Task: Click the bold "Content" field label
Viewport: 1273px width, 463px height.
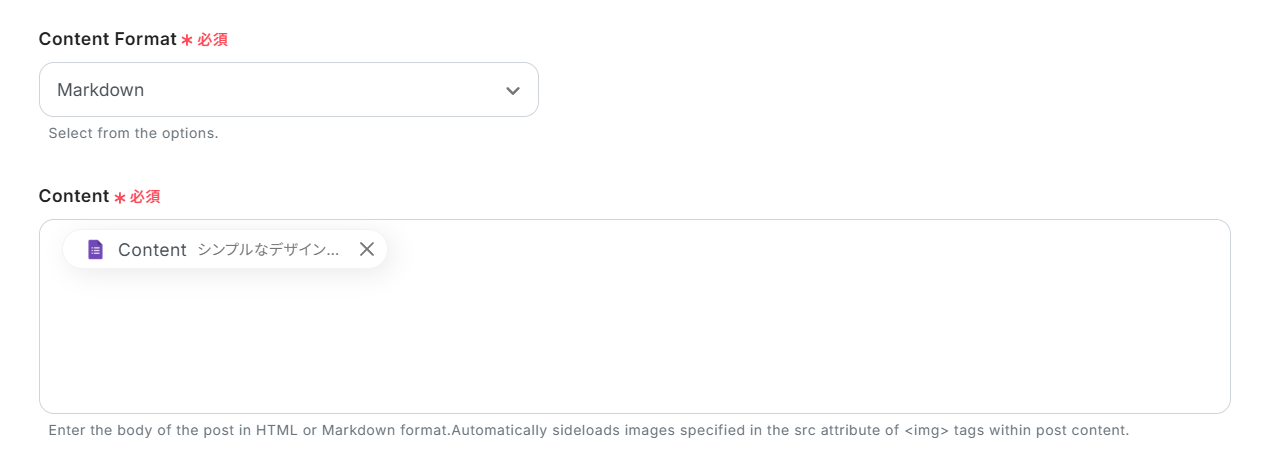Action: tap(73, 197)
